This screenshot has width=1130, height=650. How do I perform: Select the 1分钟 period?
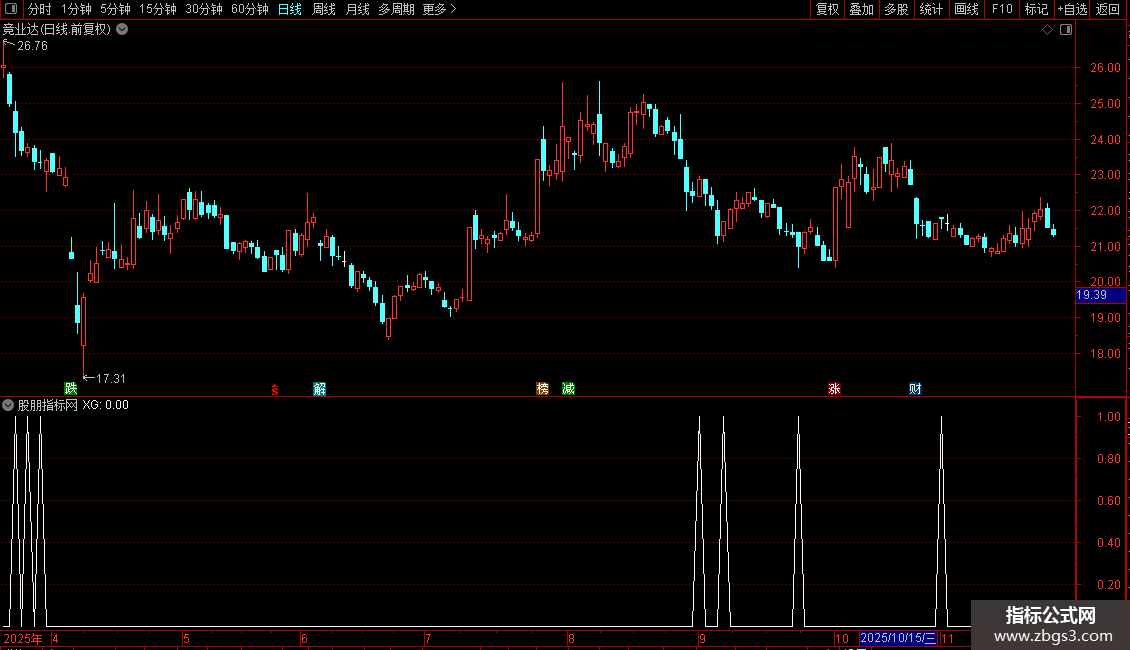(x=76, y=9)
